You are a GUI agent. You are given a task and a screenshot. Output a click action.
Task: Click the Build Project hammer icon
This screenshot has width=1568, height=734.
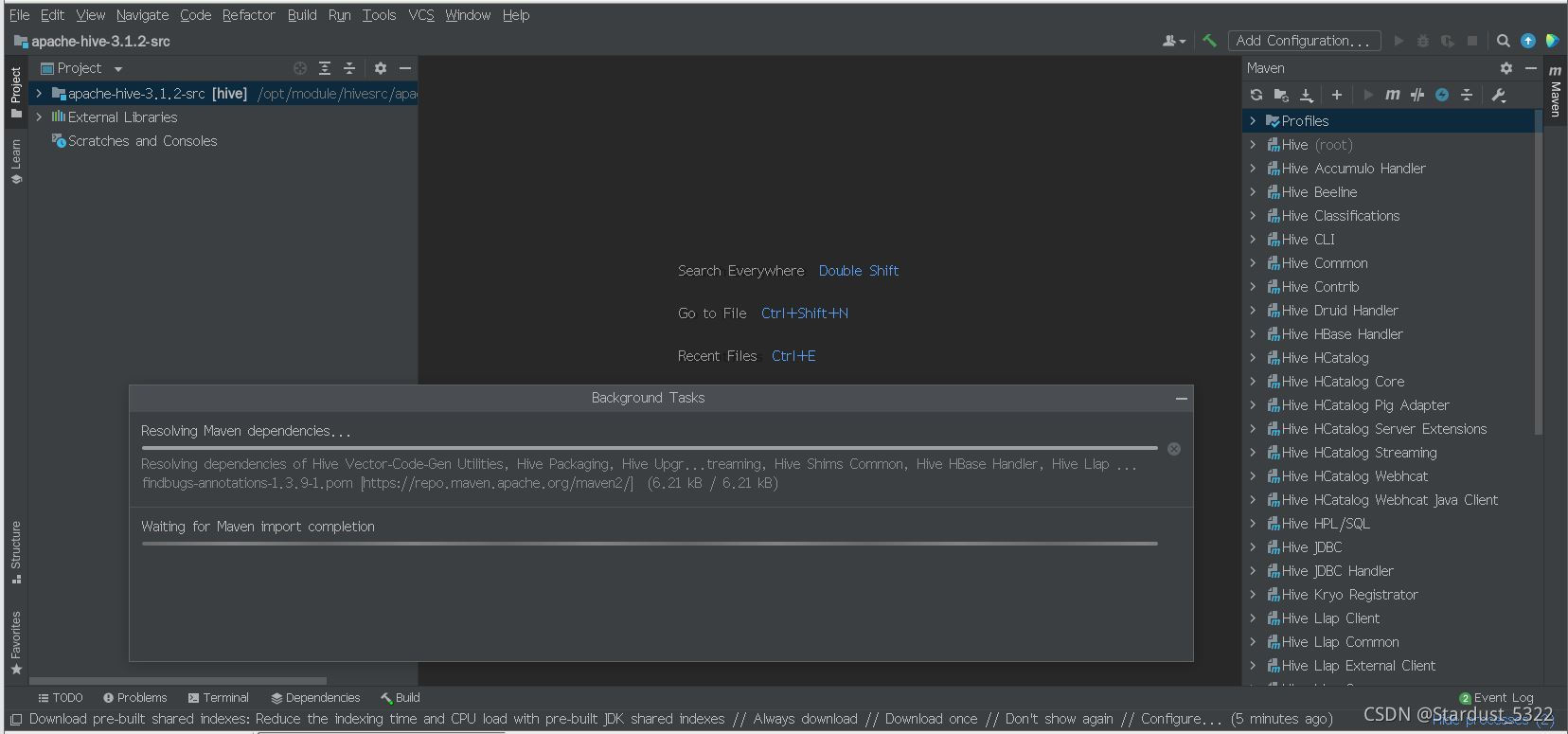click(x=1209, y=41)
